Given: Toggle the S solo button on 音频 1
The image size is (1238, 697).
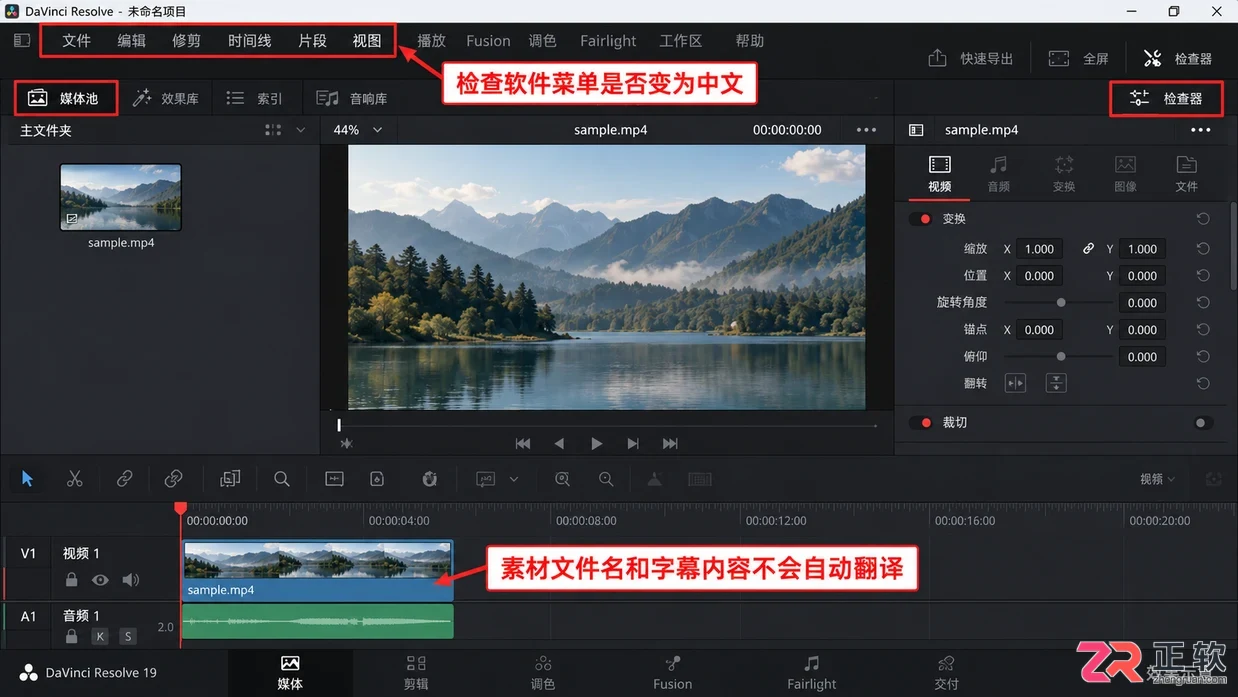Looking at the screenshot, I should point(127,636).
